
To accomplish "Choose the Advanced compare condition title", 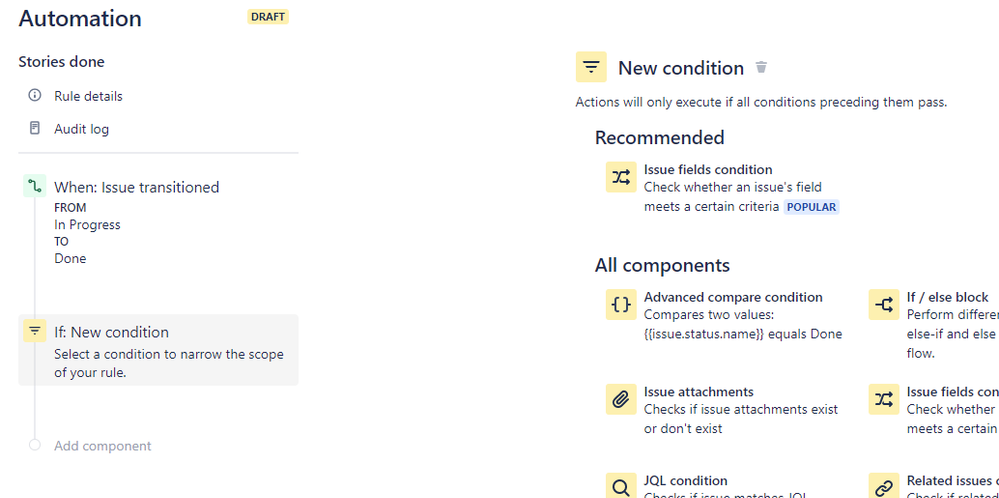I will pos(733,297).
